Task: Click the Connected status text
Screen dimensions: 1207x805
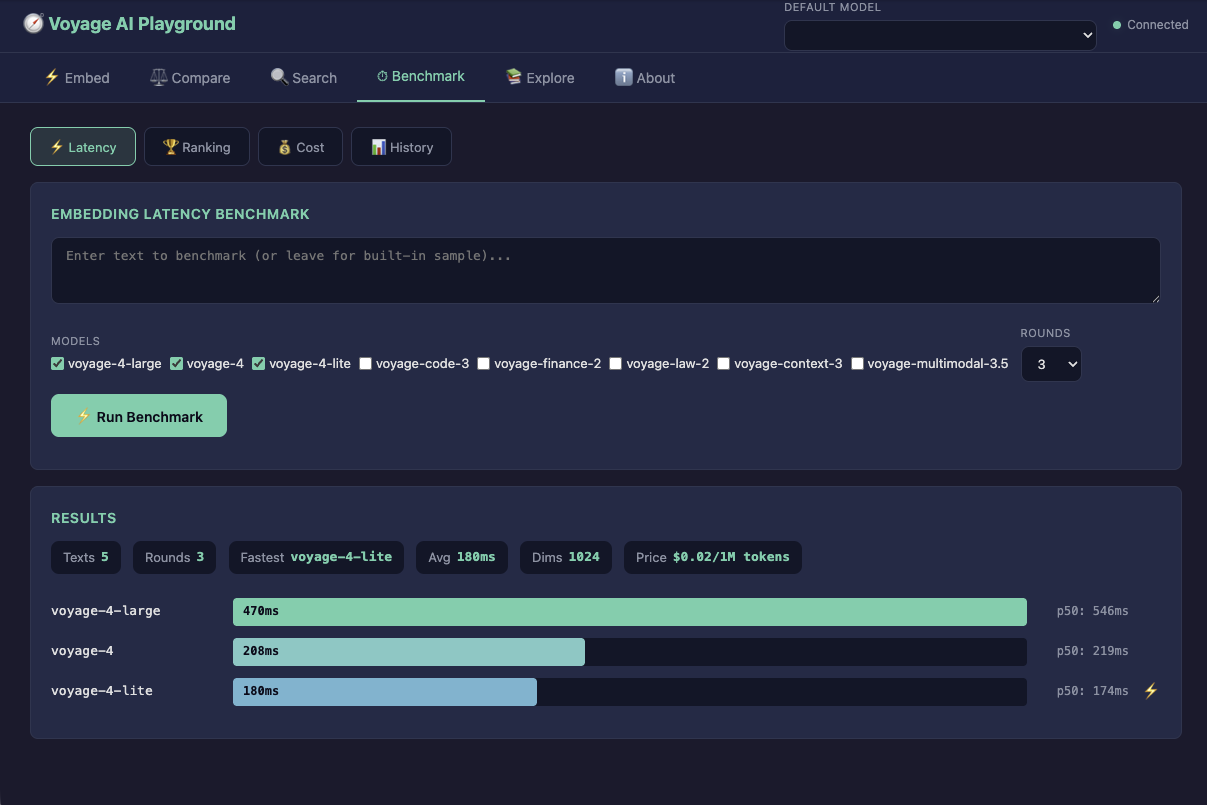Action: click(1158, 25)
